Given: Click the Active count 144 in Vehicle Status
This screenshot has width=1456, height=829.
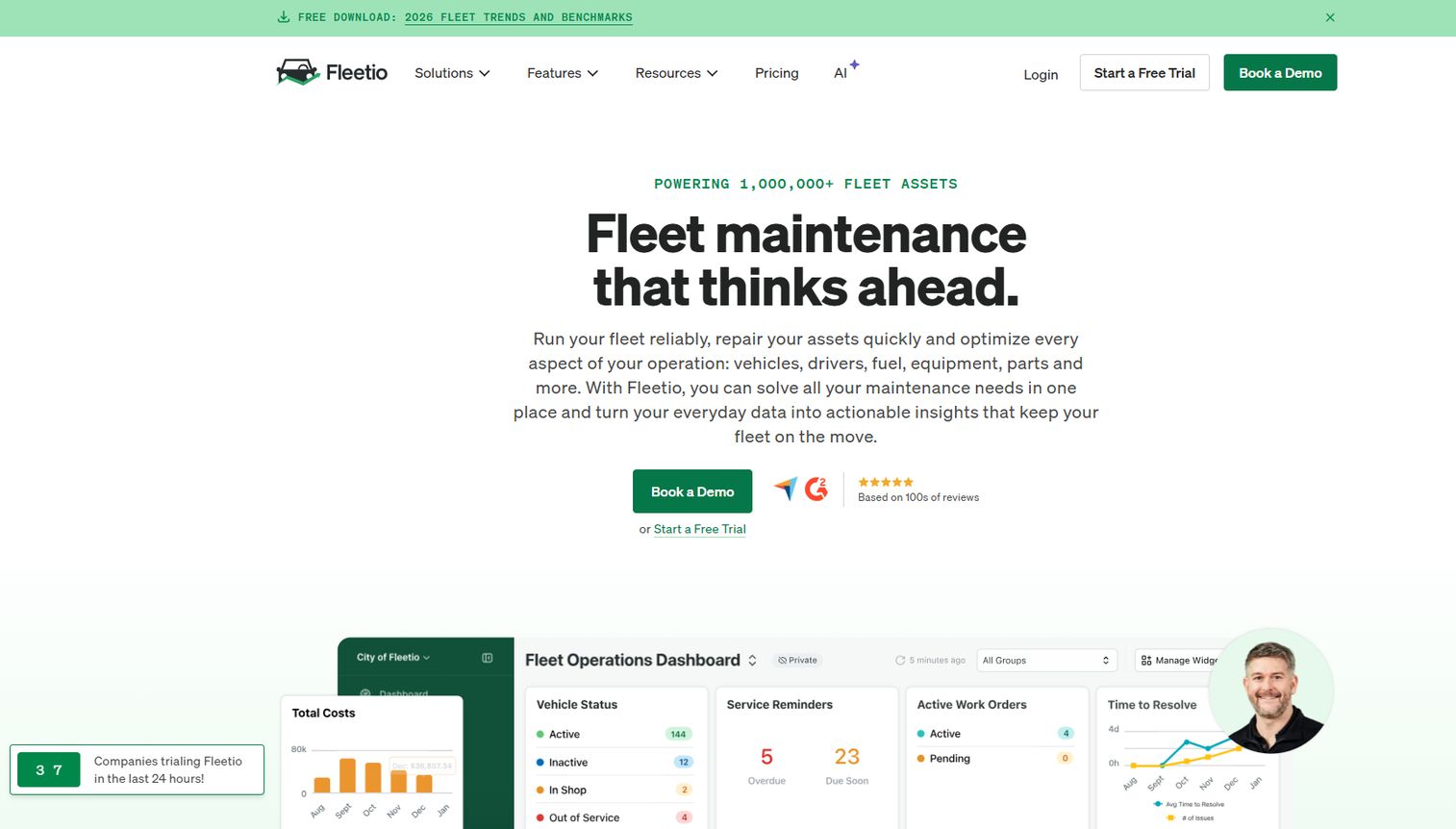Looking at the screenshot, I should click(678, 734).
